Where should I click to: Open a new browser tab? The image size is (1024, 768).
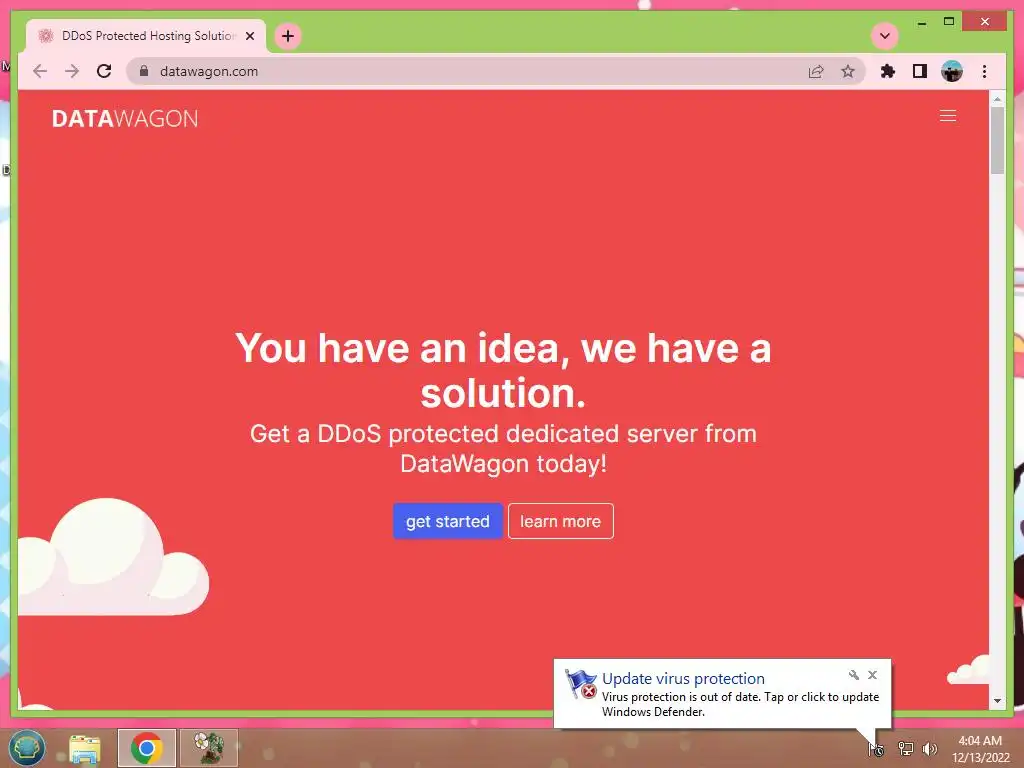tap(288, 36)
